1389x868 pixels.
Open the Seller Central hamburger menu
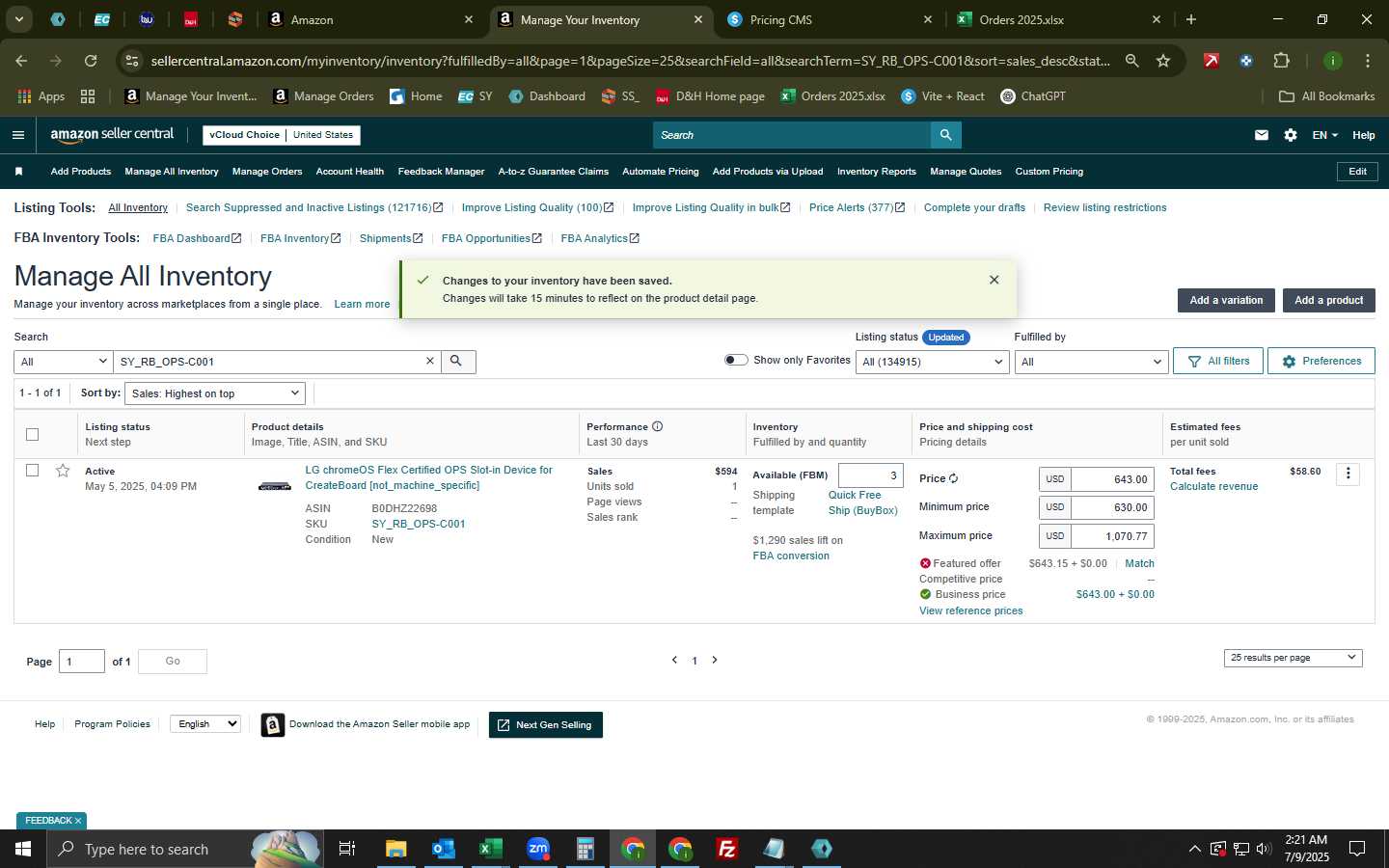point(17,135)
